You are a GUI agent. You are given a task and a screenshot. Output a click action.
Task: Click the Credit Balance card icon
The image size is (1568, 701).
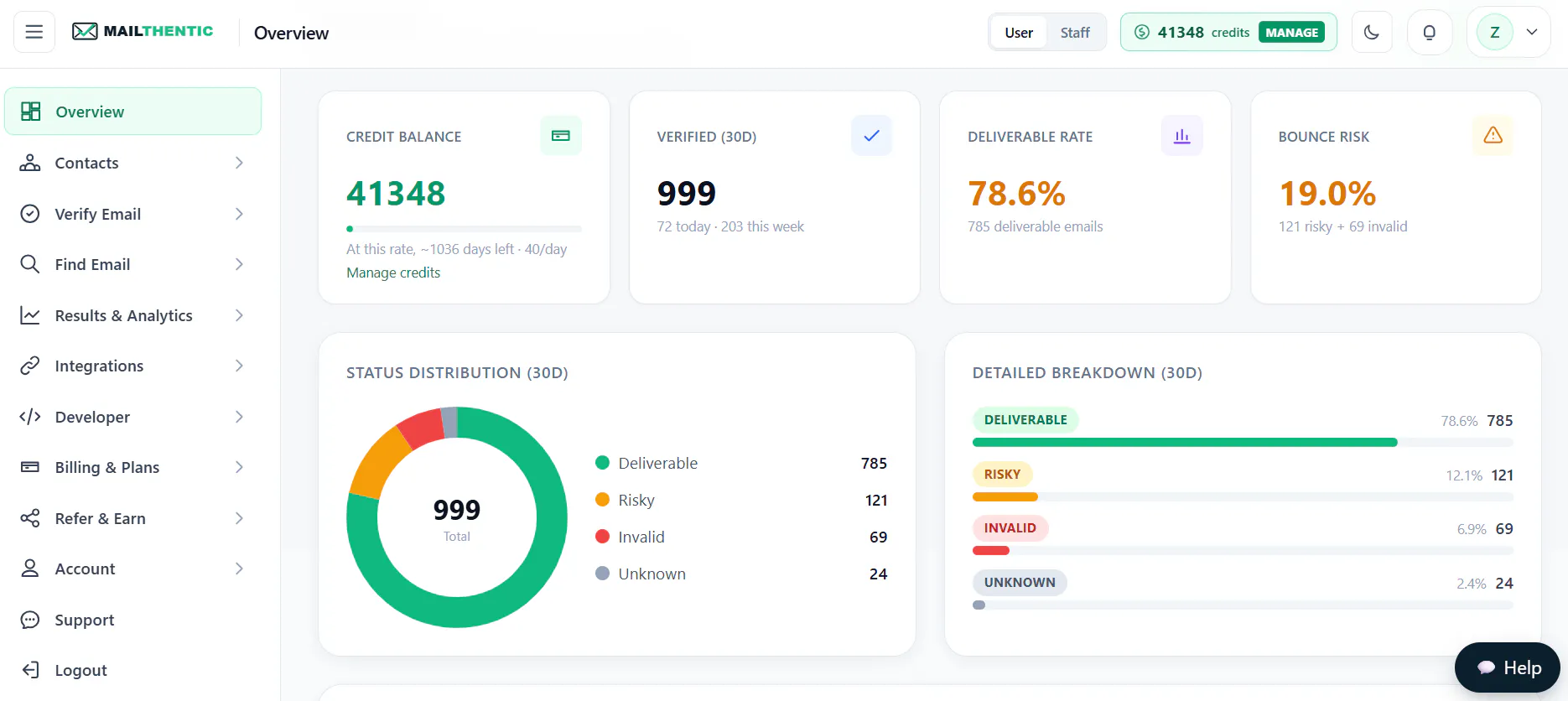[x=561, y=136]
